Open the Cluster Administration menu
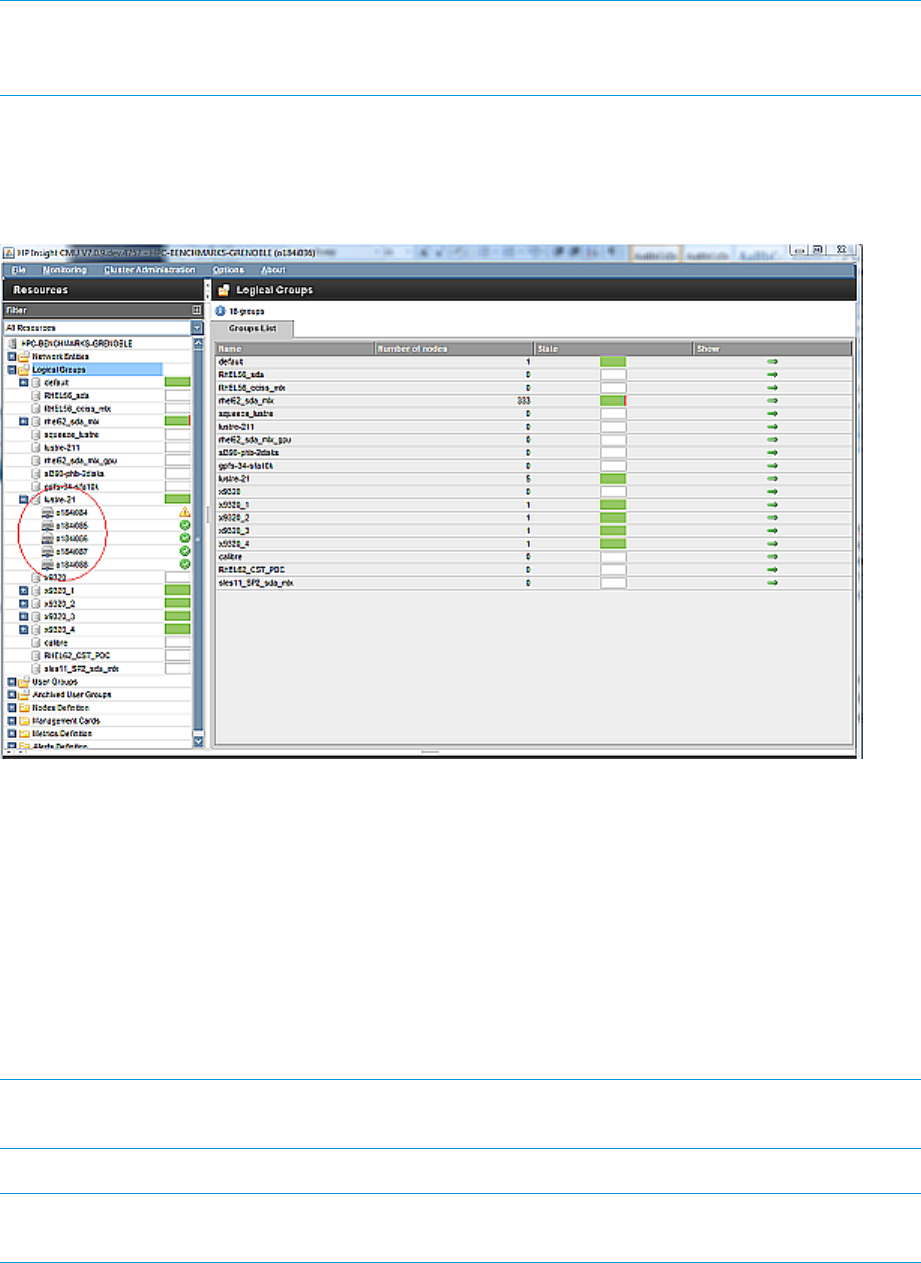The width and height of the screenshot is (921, 1263). point(149,270)
